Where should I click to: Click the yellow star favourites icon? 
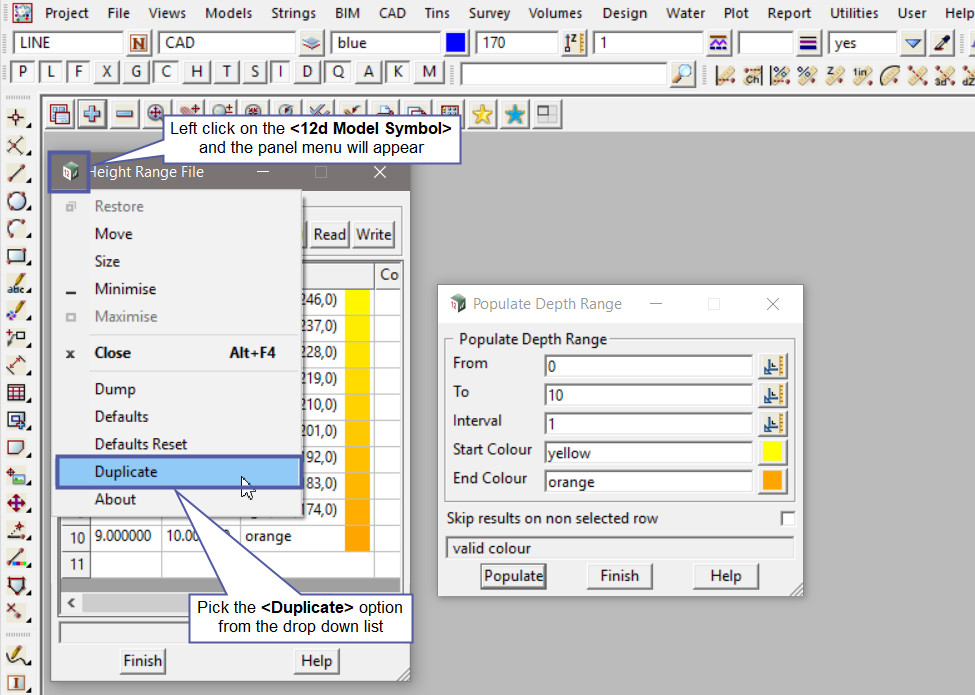(482, 115)
